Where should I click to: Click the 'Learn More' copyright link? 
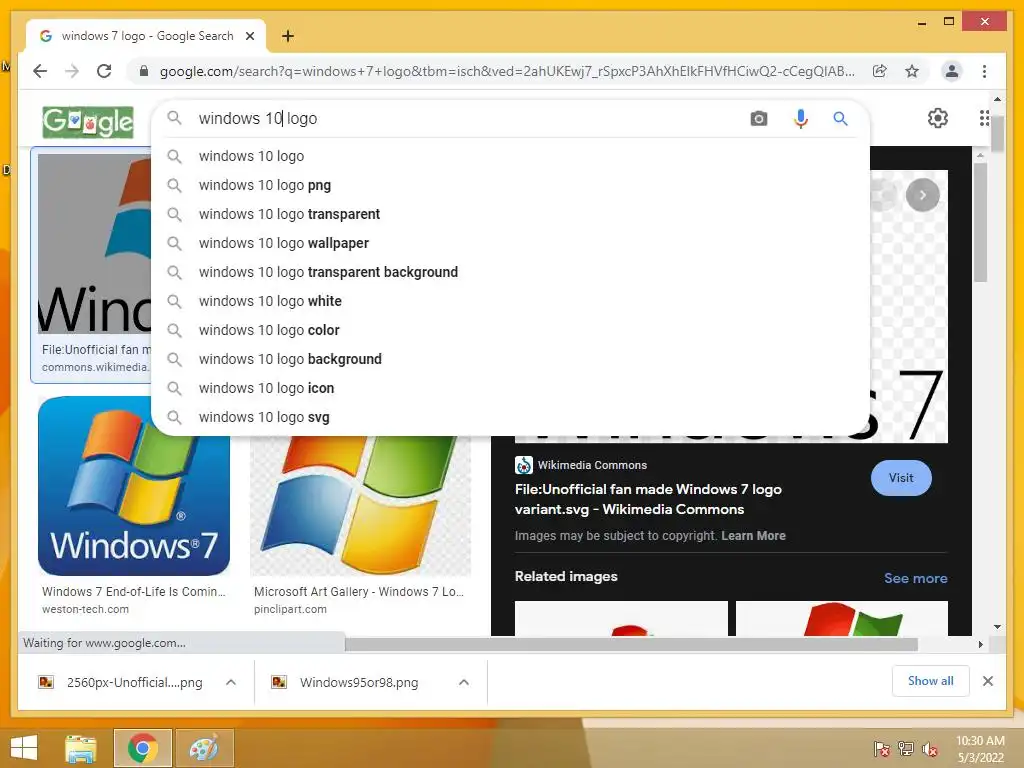pyautogui.click(x=753, y=536)
